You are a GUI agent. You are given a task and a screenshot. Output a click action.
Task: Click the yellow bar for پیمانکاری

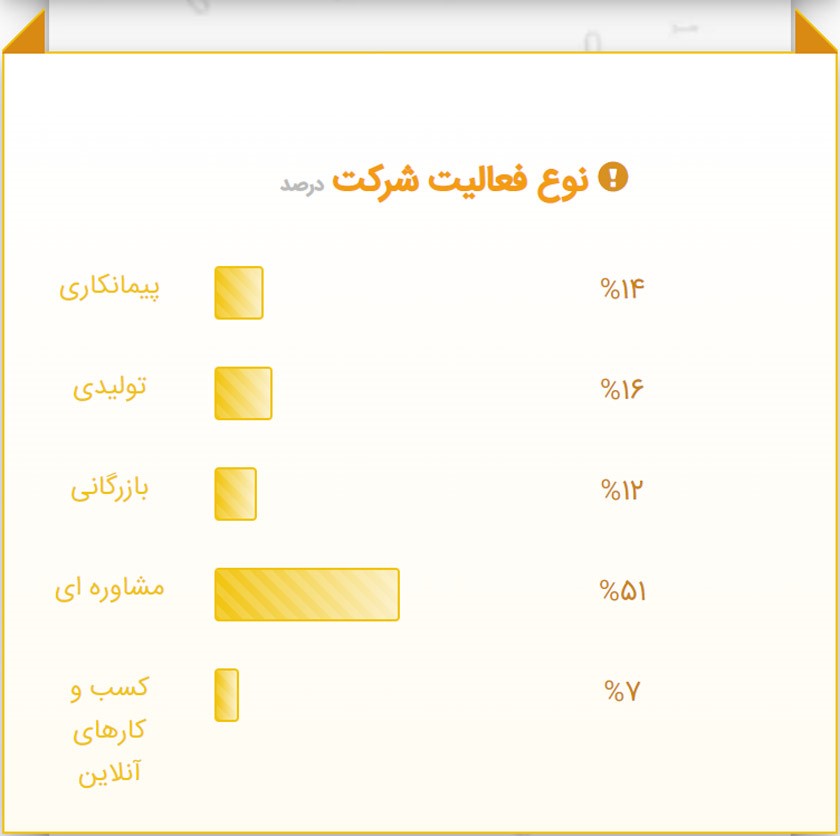tap(239, 293)
